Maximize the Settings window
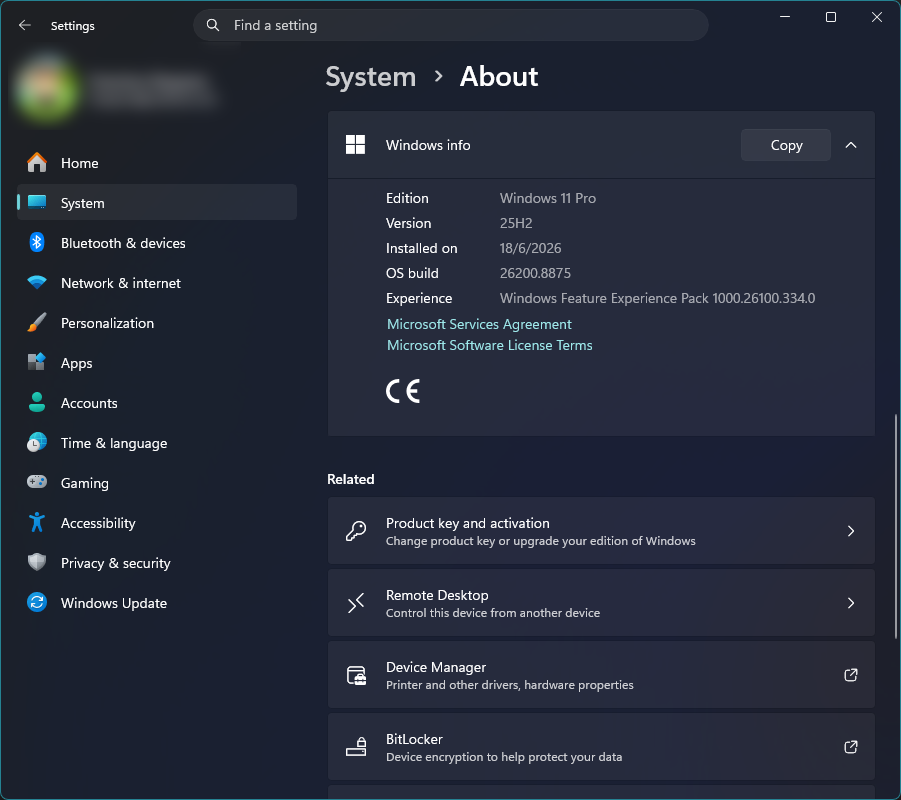Image resolution: width=901 pixels, height=800 pixels. pyautogui.click(x=831, y=17)
